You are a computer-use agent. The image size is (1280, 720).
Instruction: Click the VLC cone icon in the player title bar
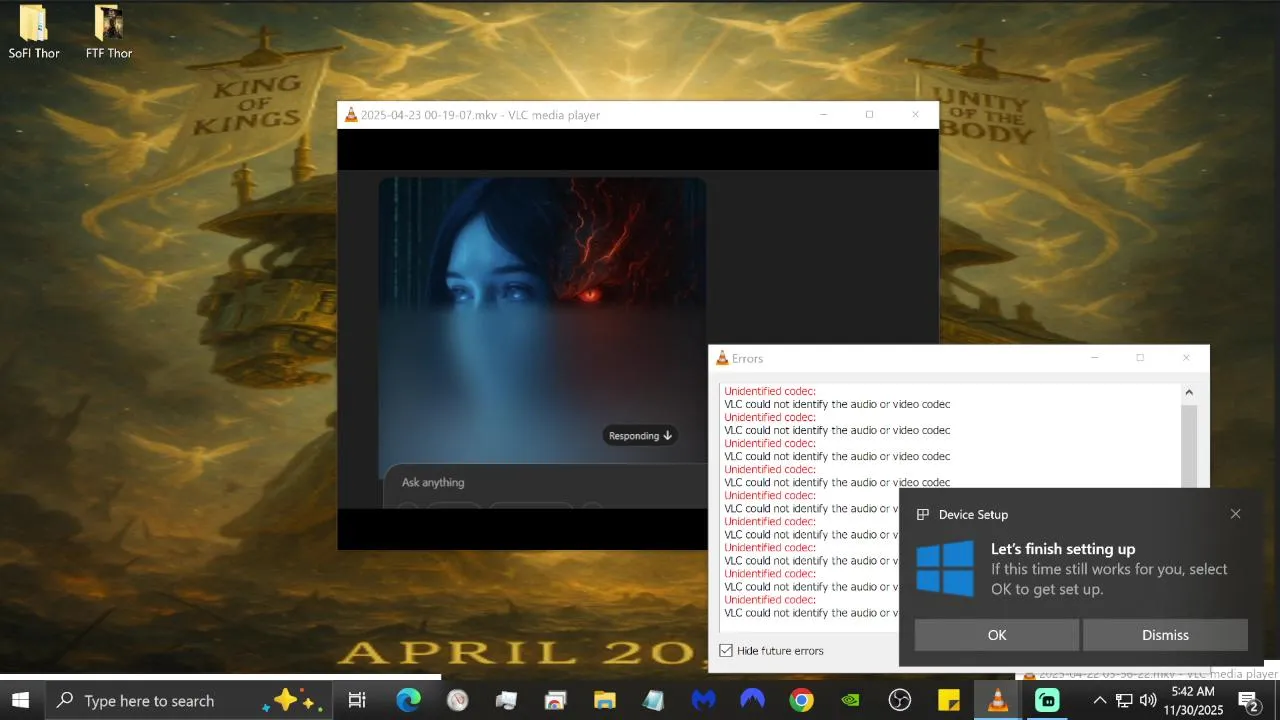tap(351, 115)
